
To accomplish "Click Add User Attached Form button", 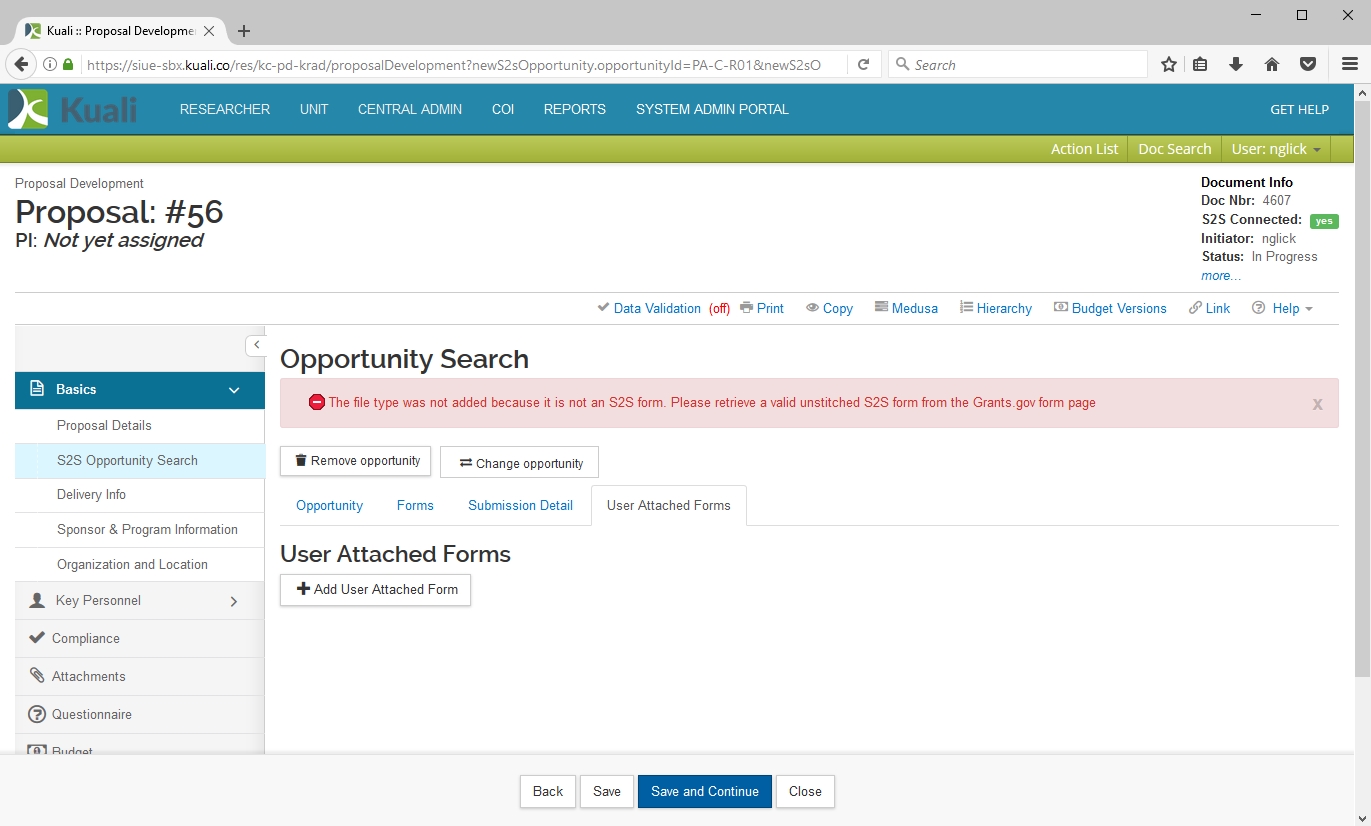I will pos(375,590).
